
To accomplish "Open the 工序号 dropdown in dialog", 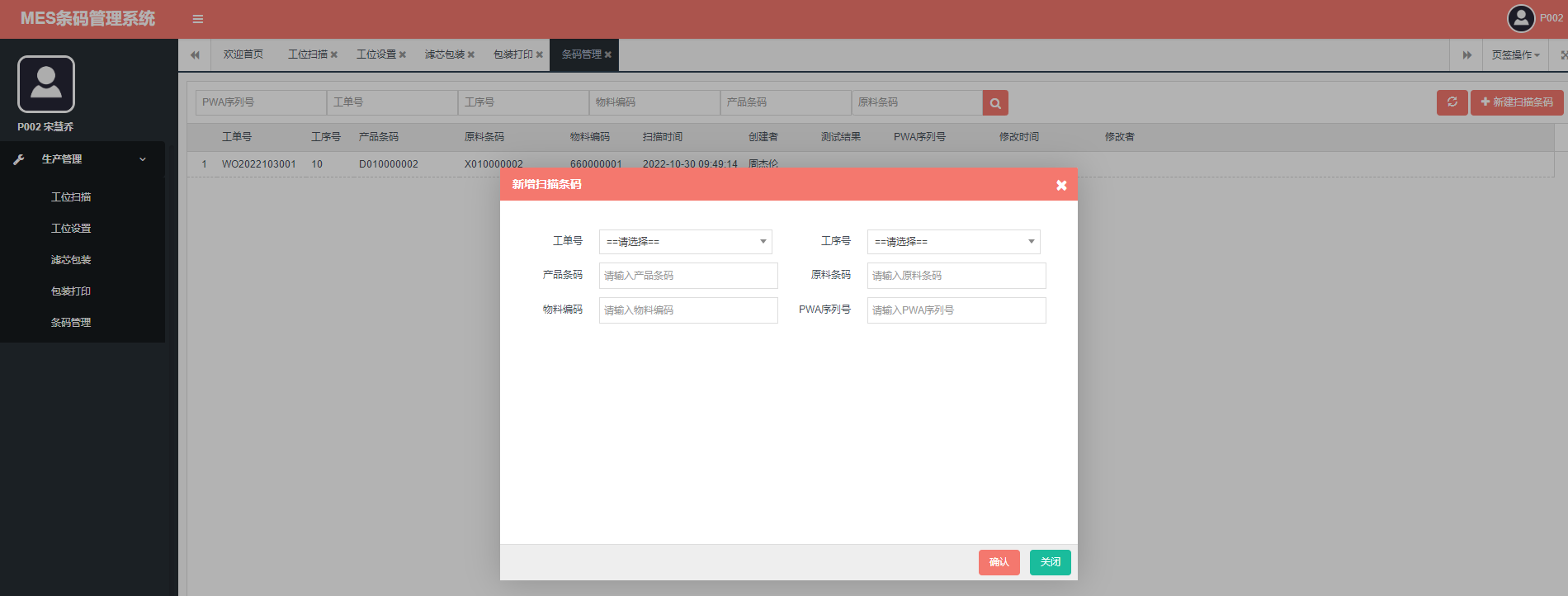I will coord(953,242).
